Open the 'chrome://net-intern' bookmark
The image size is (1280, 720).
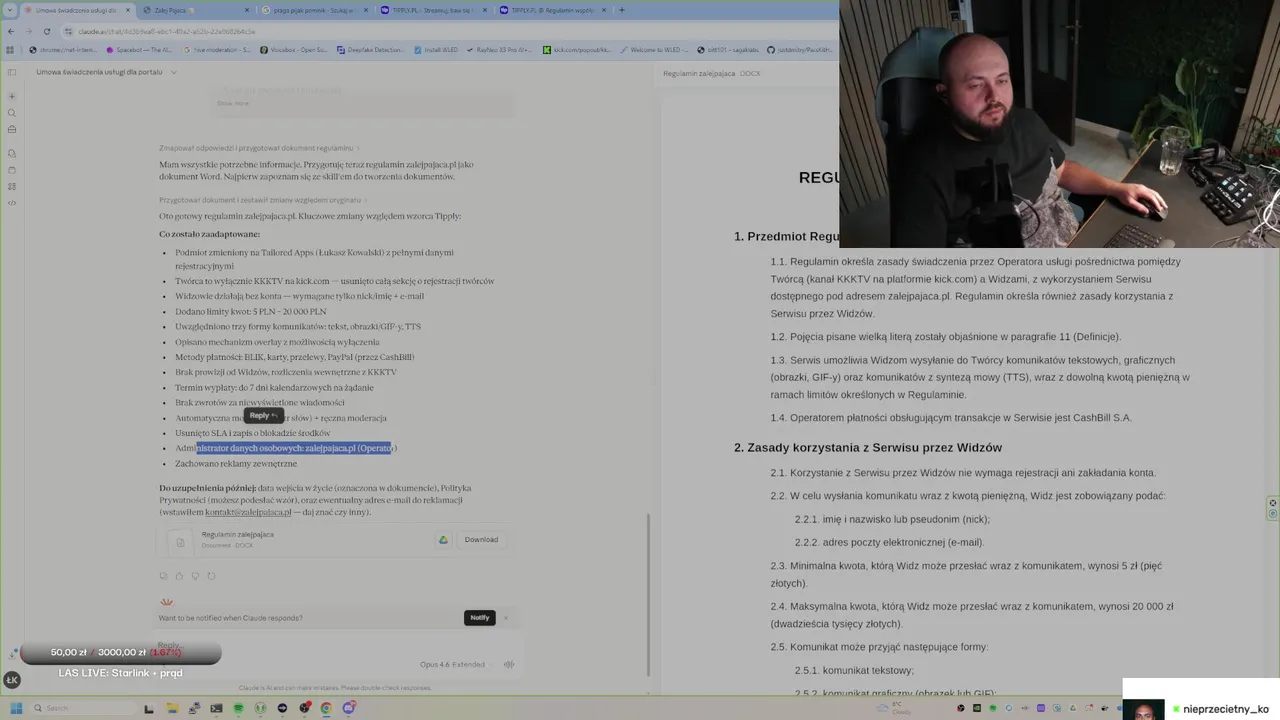62,49
